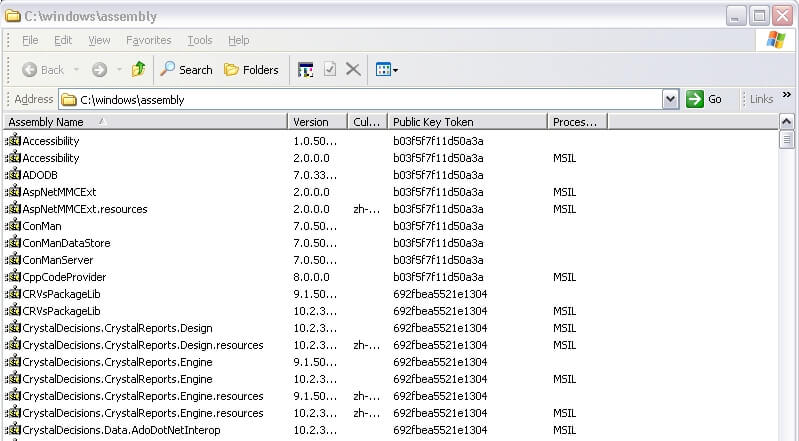Expand the Links toolbar chevron

click(x=787, y=94)
